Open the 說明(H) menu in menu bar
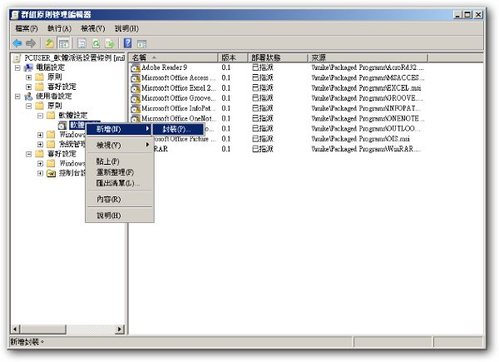499x362 pixels. (127, 29)
